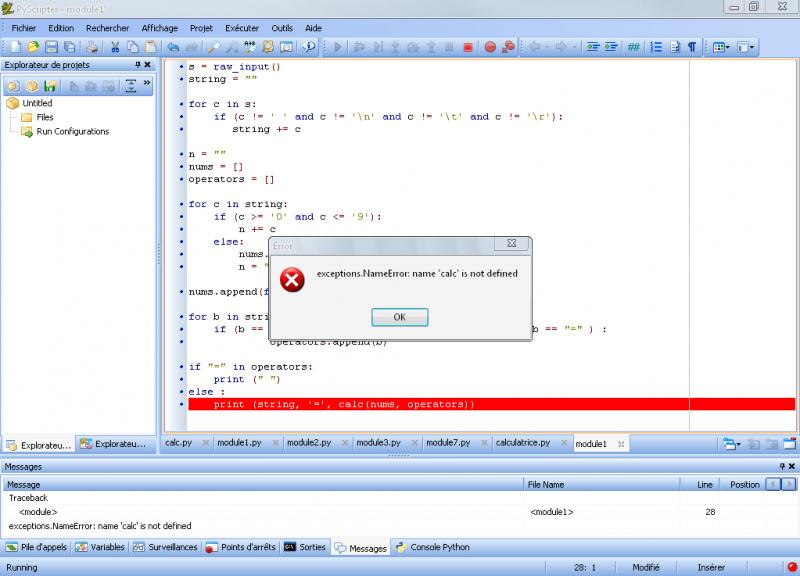The height and width of the screenshot is (576, 800).
Task: Open the Exécuter menu
Action: click(242, 28)
